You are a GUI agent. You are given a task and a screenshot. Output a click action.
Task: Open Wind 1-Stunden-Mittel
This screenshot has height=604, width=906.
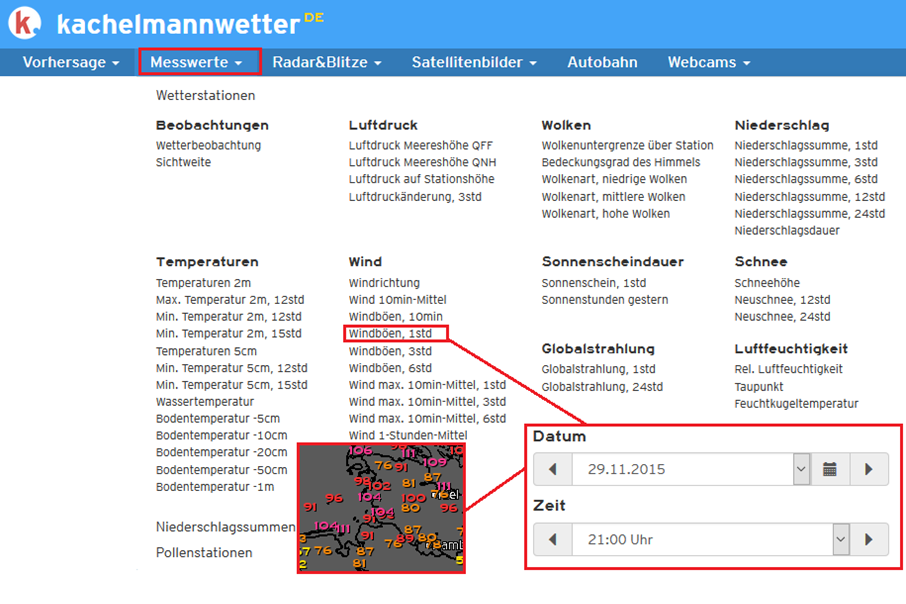[x=408, y=435]
